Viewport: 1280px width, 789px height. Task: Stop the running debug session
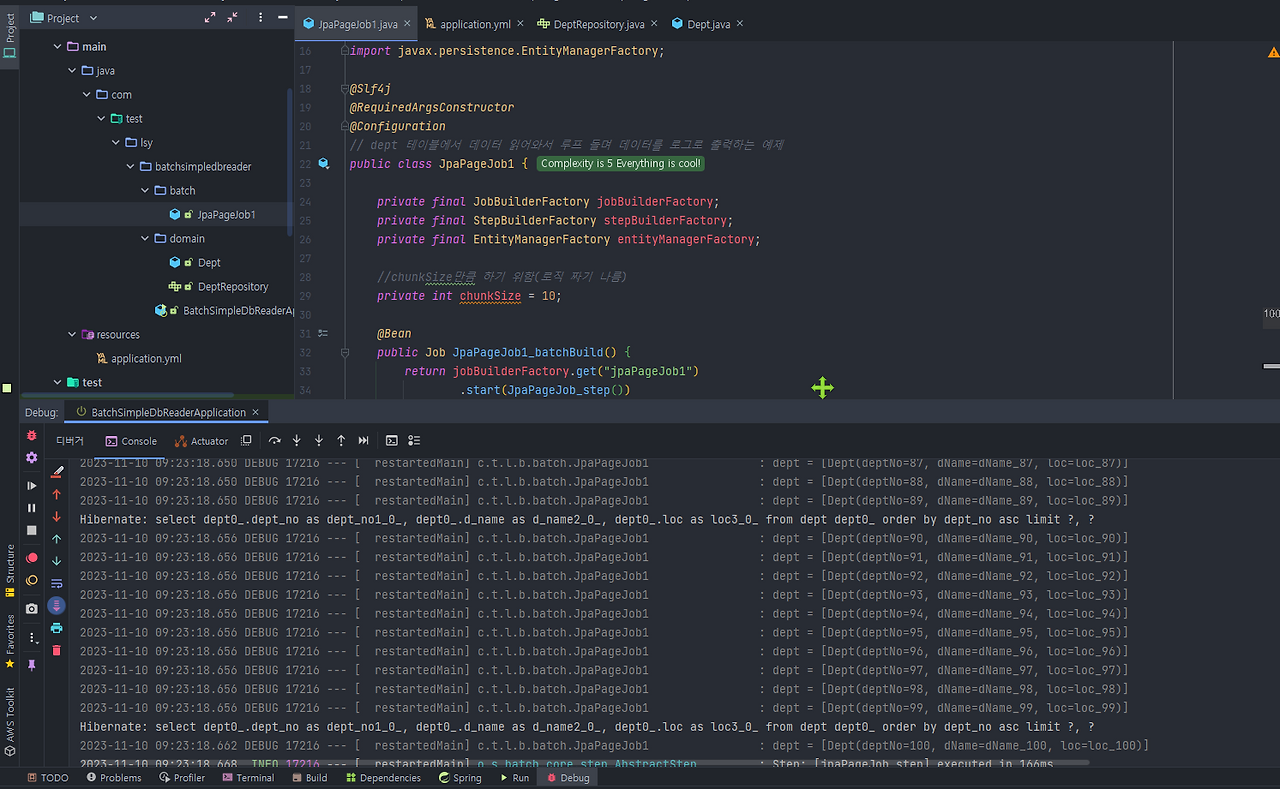[31, 532]
